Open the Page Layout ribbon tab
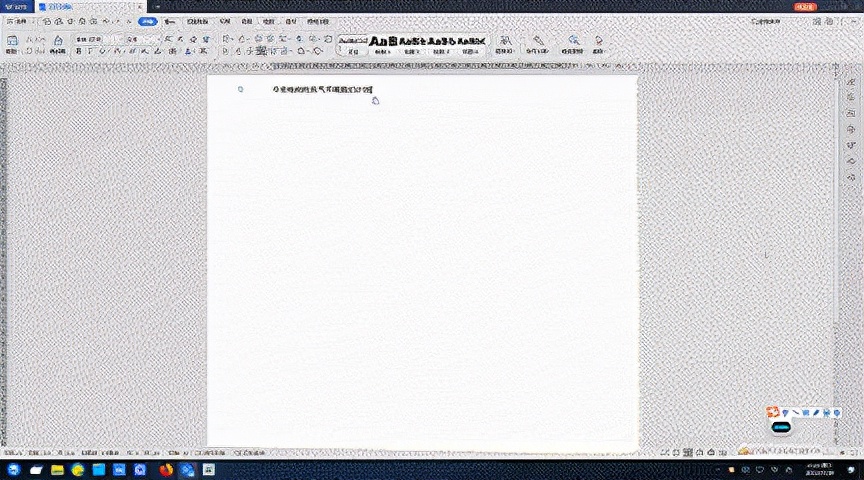 (197, 21)
